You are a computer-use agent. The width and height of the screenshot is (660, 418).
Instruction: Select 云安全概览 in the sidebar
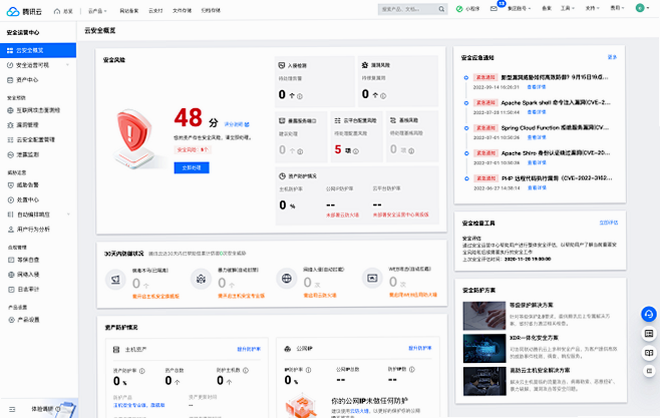[38, 50]
